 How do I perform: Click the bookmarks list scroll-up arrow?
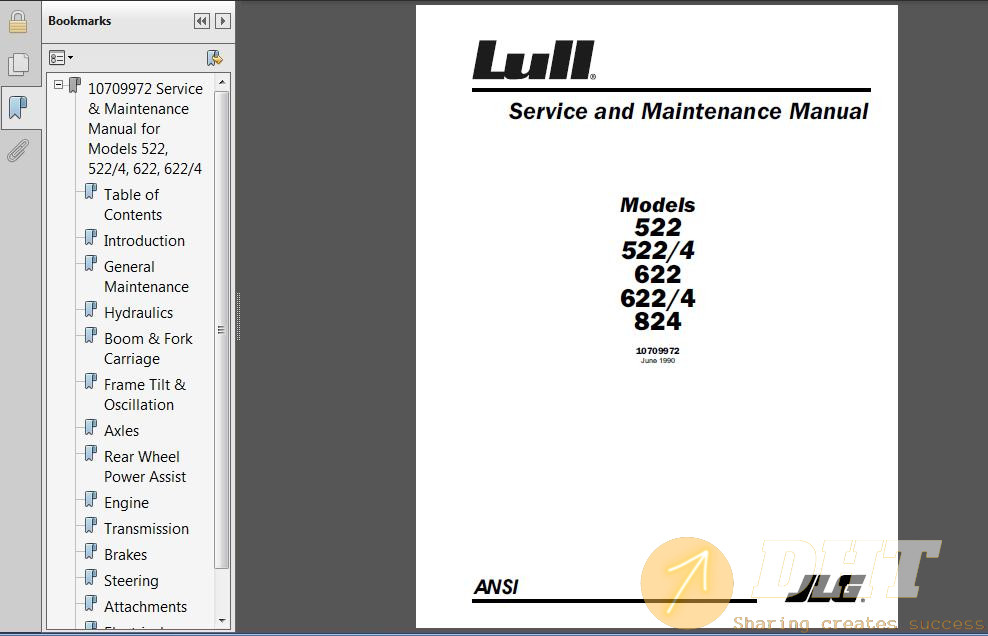tap(222, 83)
